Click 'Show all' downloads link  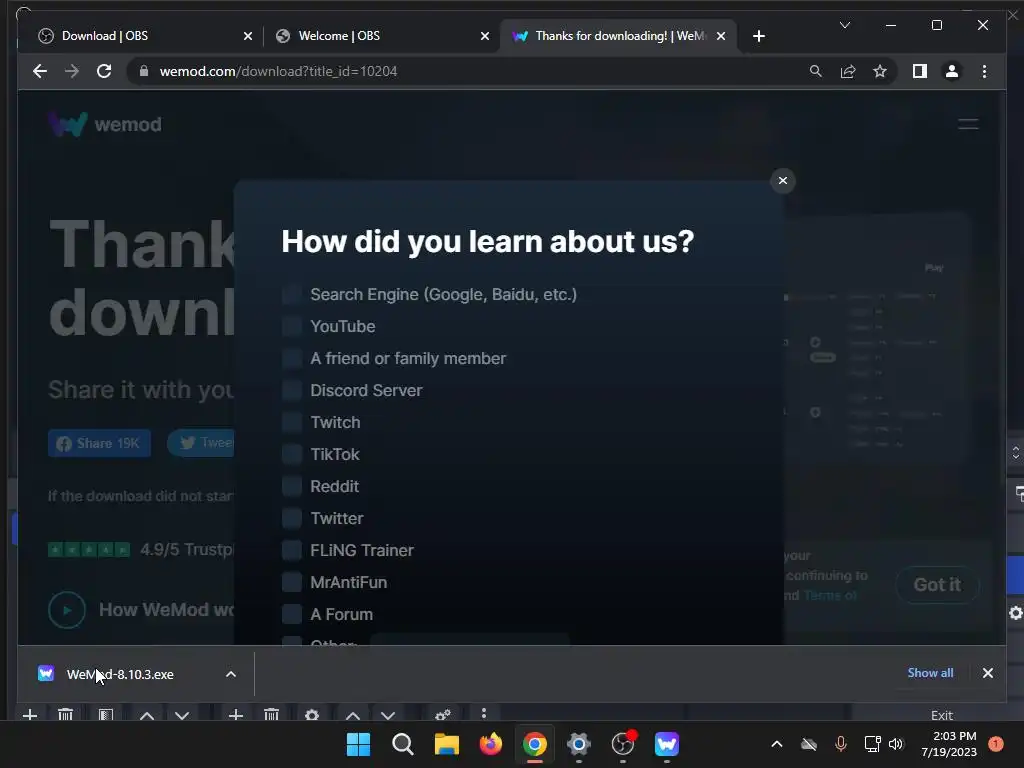point(930,673)
